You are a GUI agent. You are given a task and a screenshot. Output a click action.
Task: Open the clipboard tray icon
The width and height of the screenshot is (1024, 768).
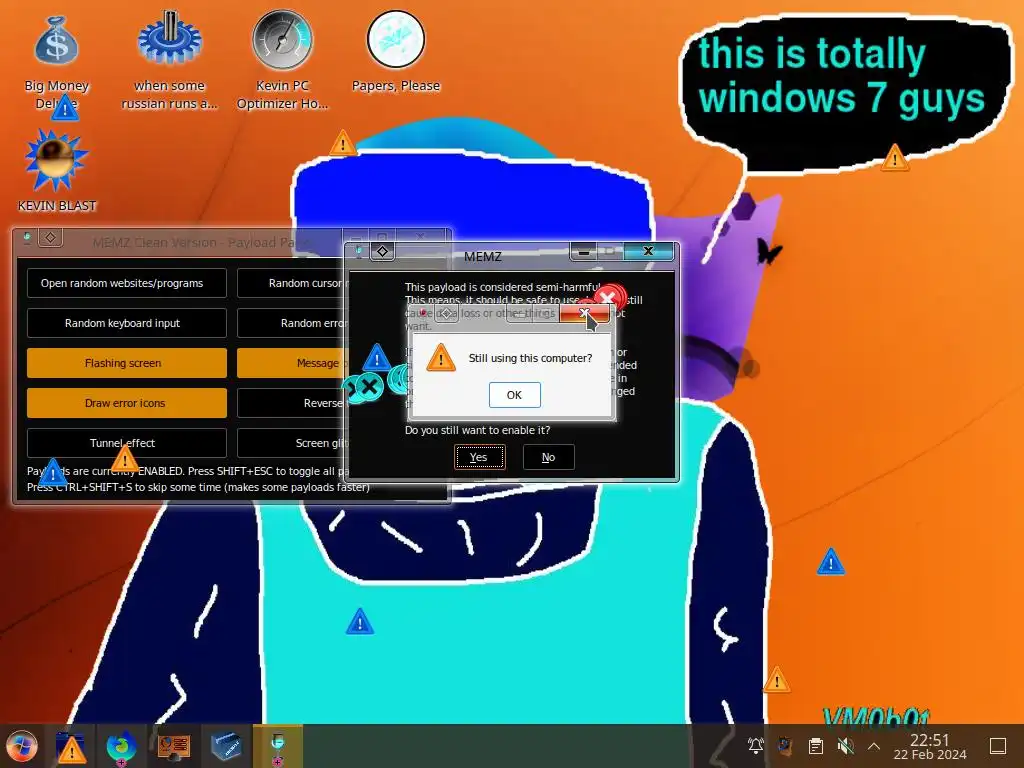click(816, 745)
